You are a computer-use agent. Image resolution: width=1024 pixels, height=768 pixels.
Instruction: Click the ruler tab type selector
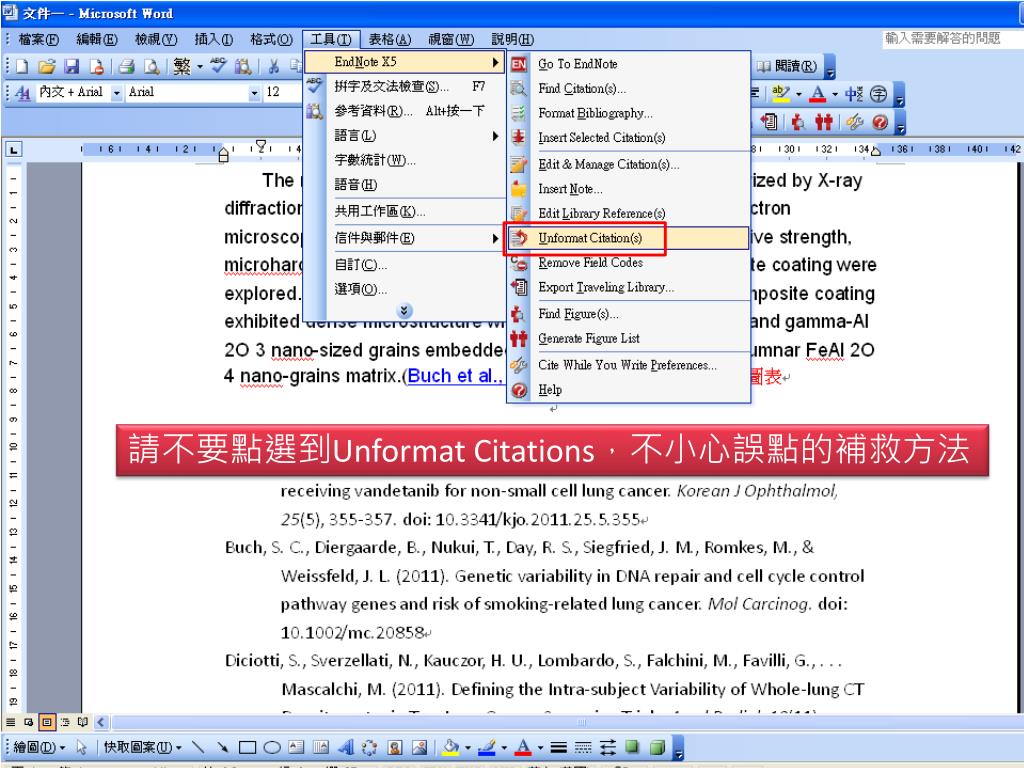click(x=13, y=150)
